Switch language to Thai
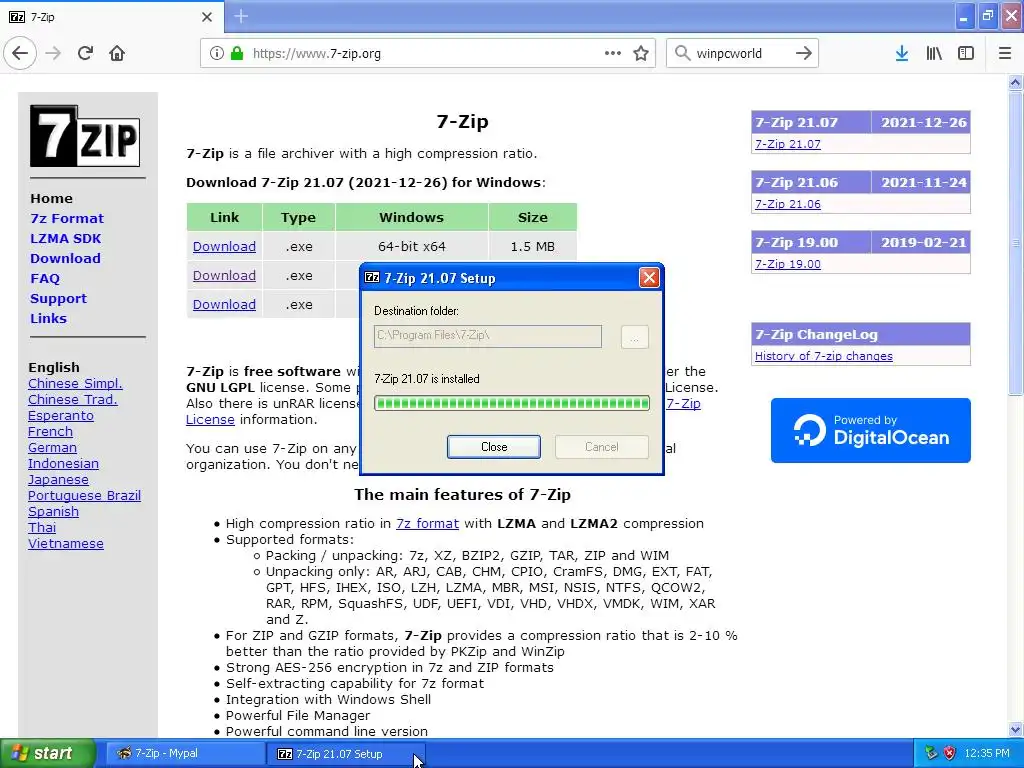The height and width of the screenshot is (768, 1024). [x=42, y=528]
